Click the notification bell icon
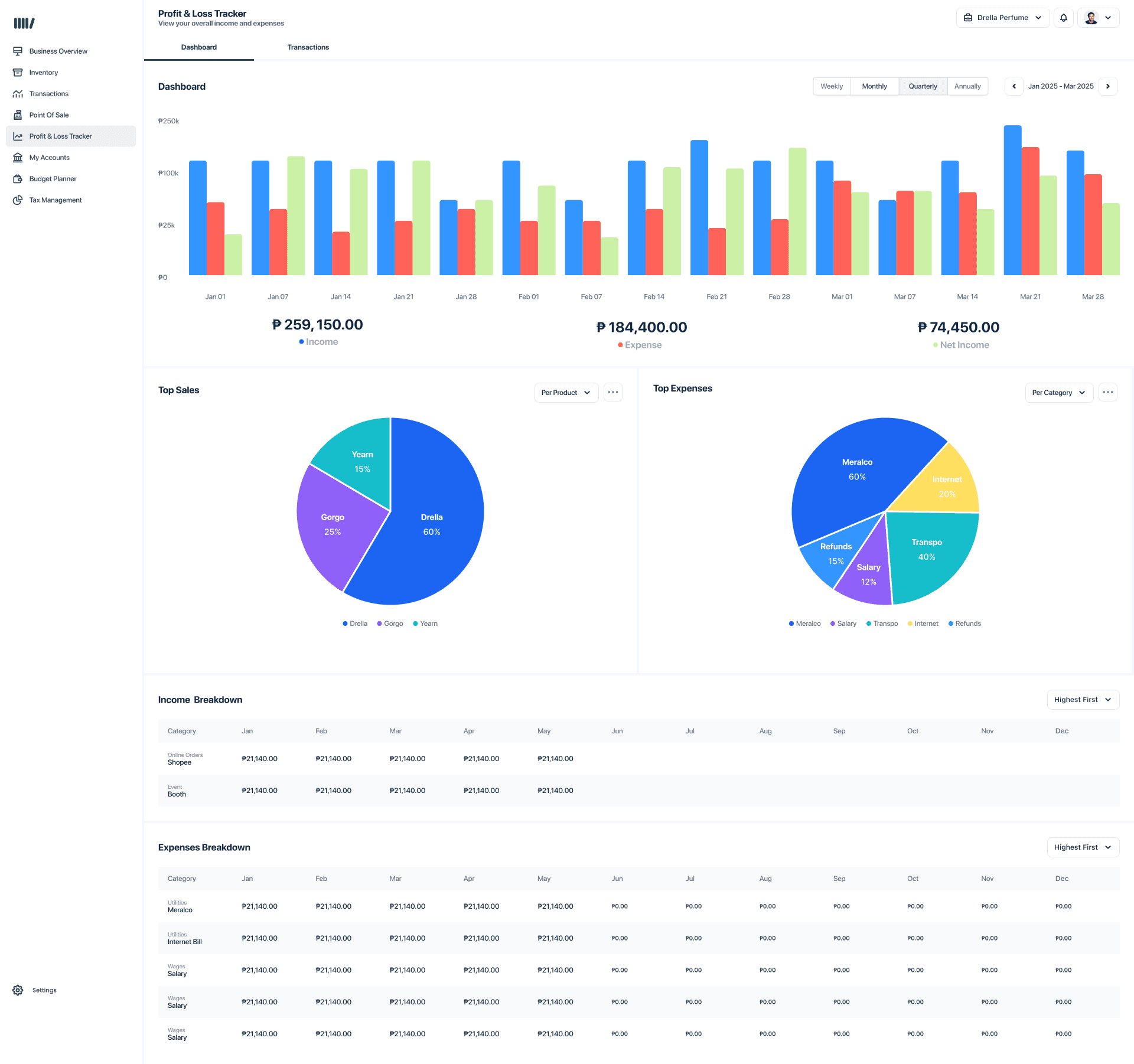This screenshot has width=1134, height=1064. pos(1063,18)
